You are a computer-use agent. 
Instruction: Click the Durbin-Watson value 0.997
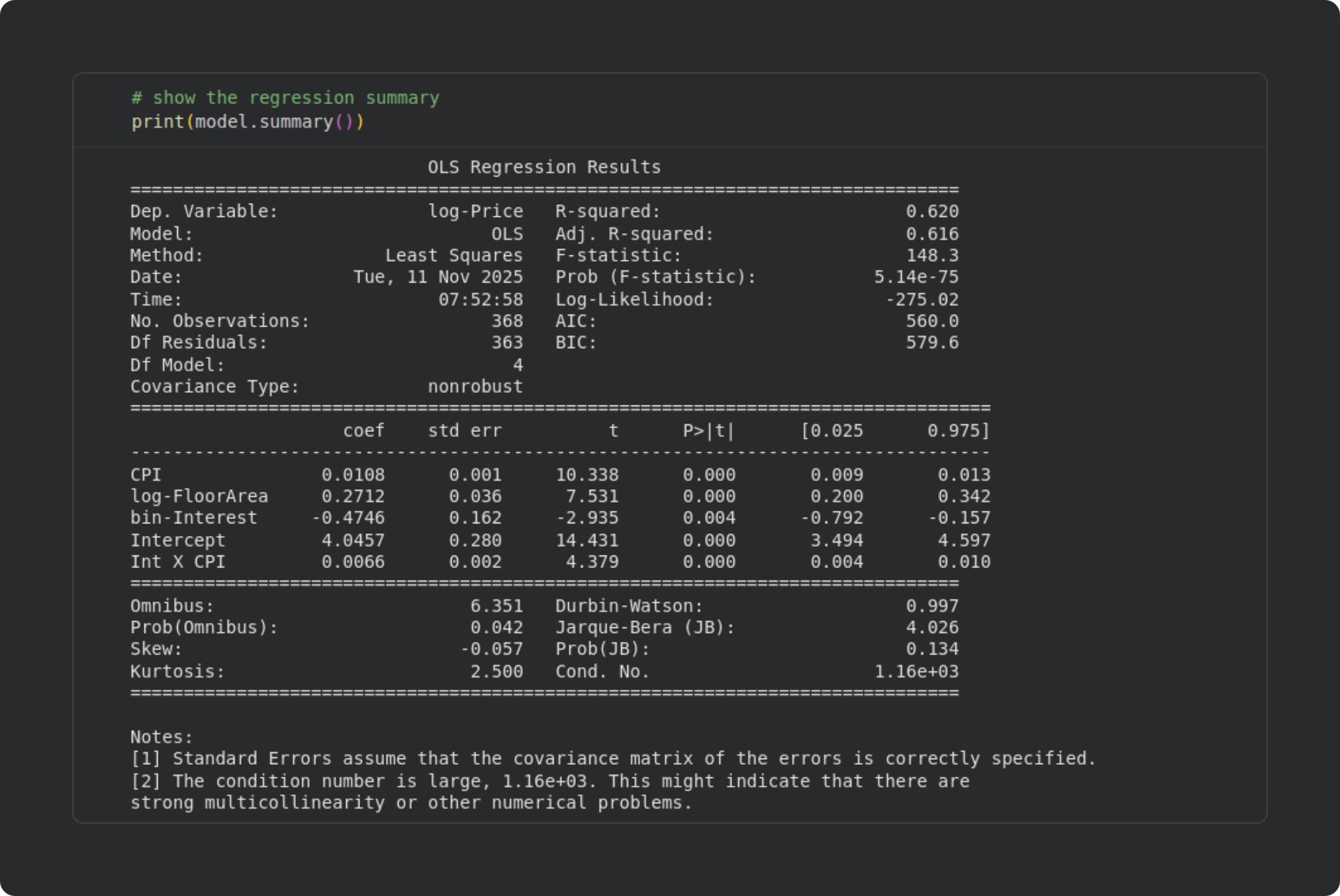click(932, 606)
